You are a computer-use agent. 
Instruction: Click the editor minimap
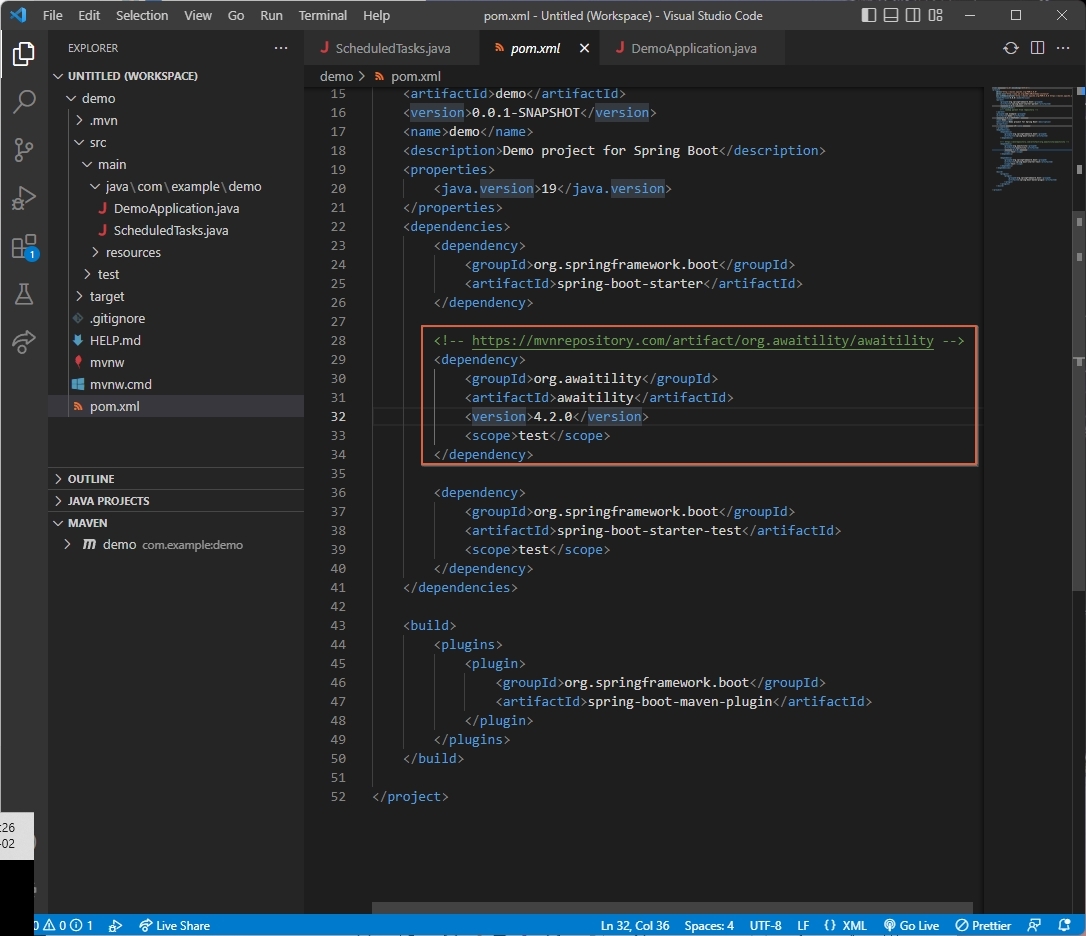[x=1032, y=139]
